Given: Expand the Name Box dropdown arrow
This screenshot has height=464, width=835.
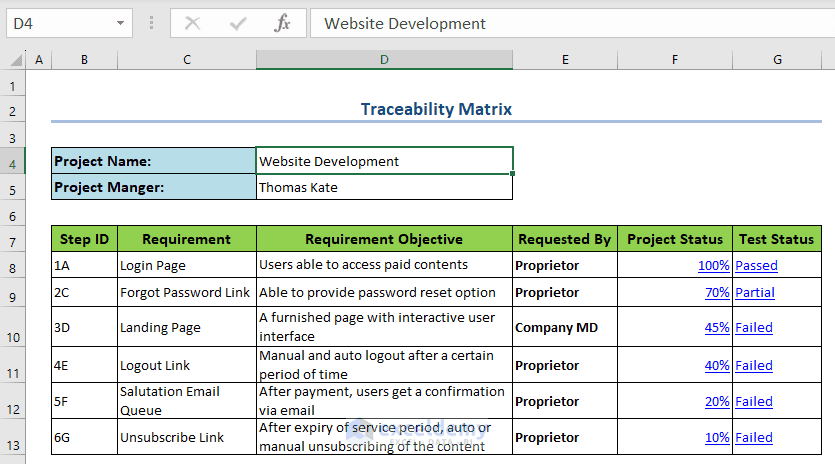Looking at the screenshot, I should (x=120, y=23).
